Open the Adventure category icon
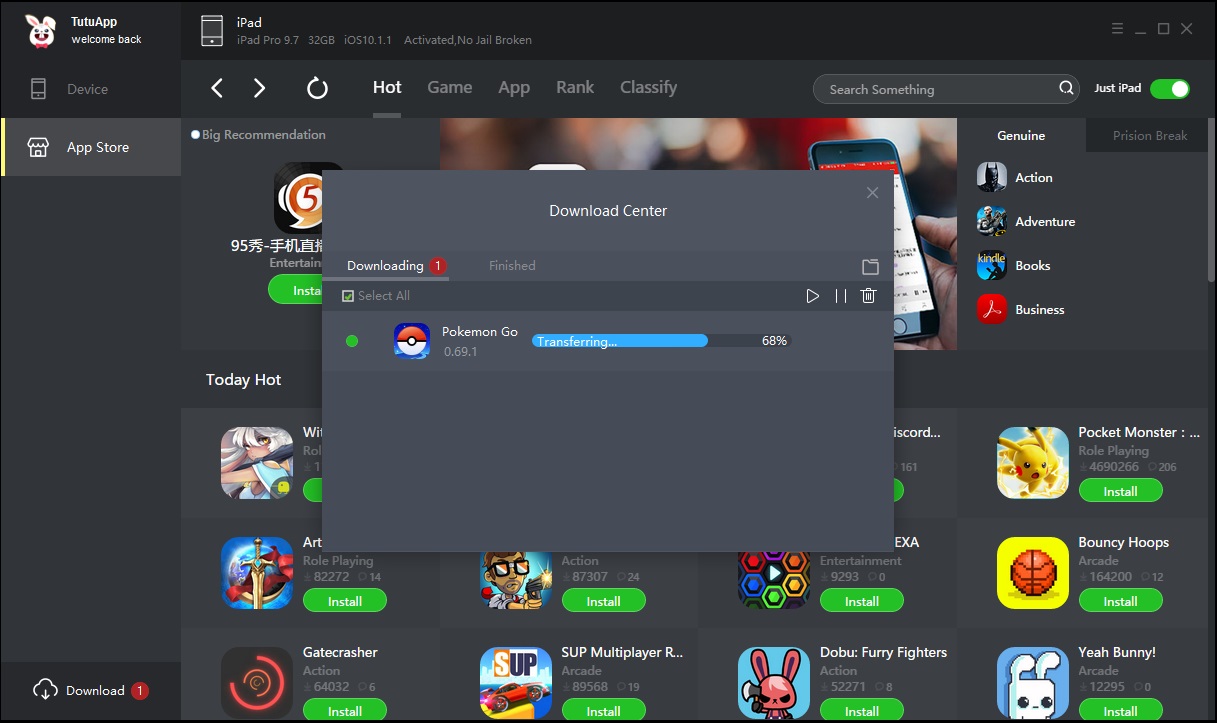Screen dimensions: 1217x723 pyautogui.click(x=991, y=221)
